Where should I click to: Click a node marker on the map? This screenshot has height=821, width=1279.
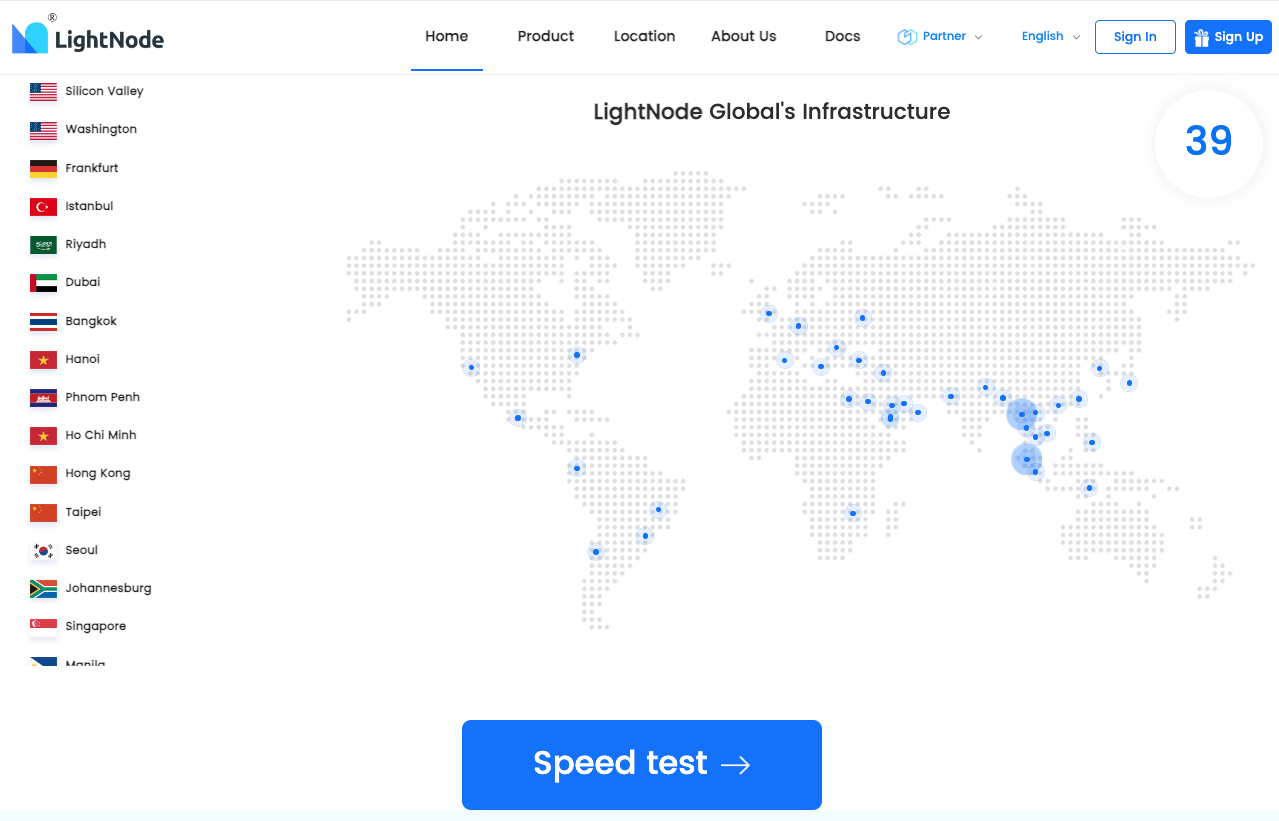tap(1022, 415)
